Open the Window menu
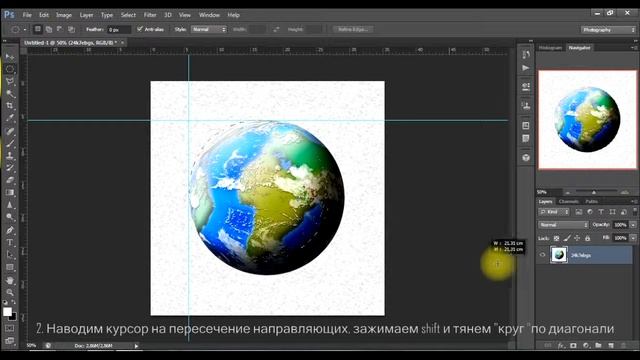The image size is (640, 360). 209,15
